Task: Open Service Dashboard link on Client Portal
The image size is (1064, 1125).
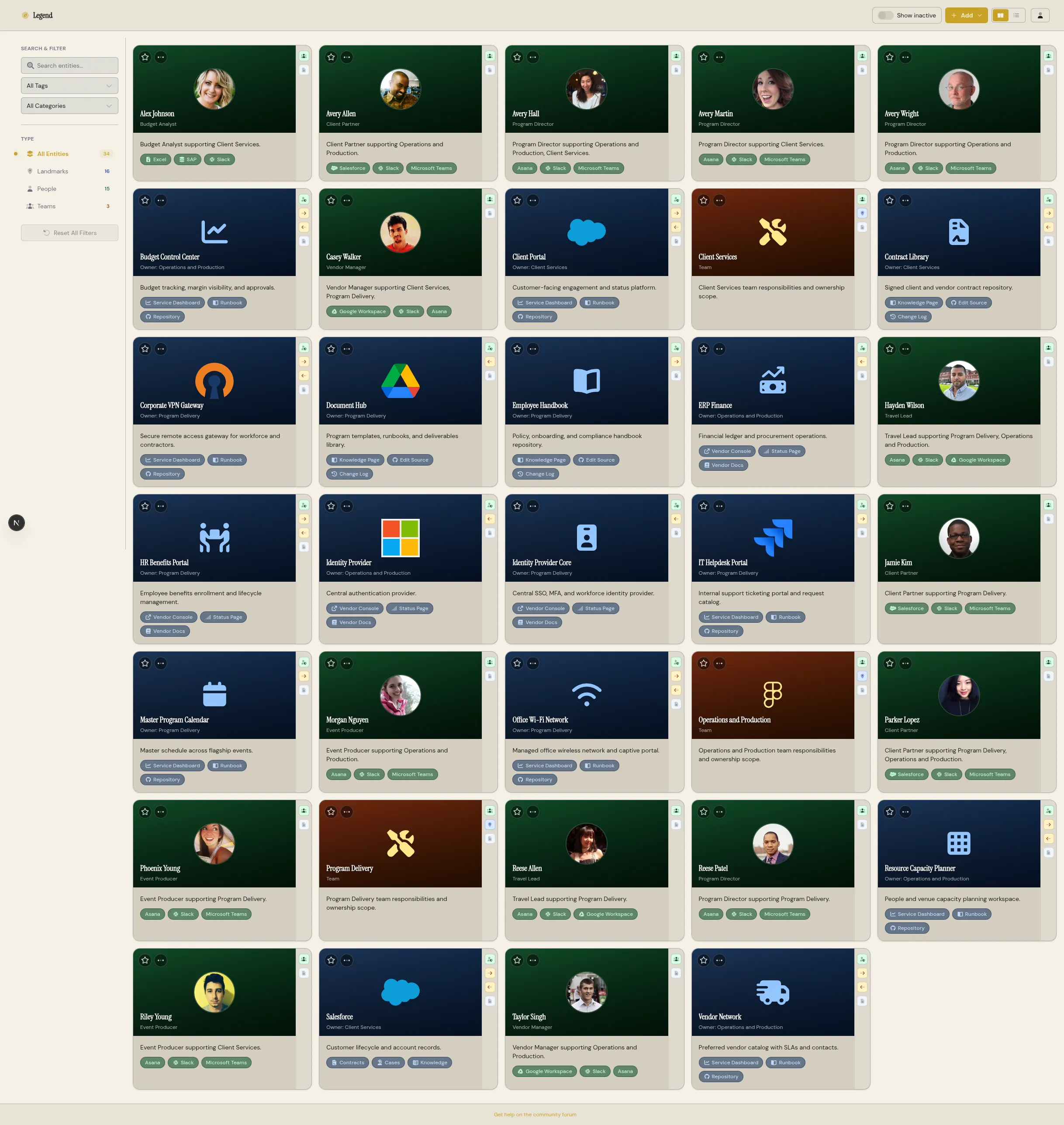Action: click(x=545, y=303)
